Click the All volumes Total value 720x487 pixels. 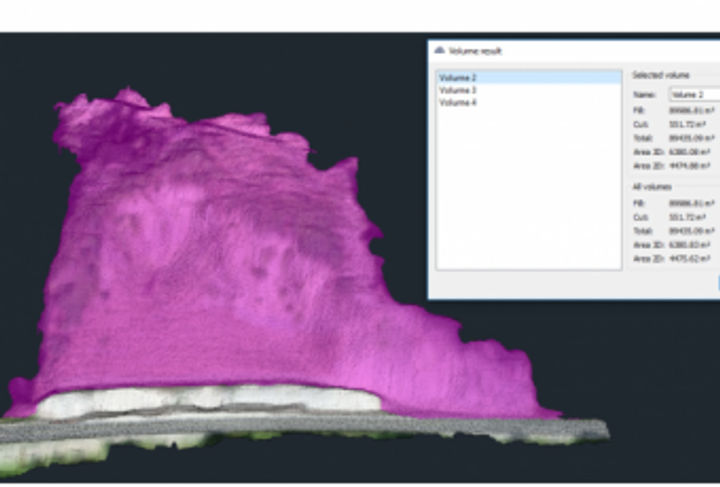pyautogui.click(x=692, y=231)
